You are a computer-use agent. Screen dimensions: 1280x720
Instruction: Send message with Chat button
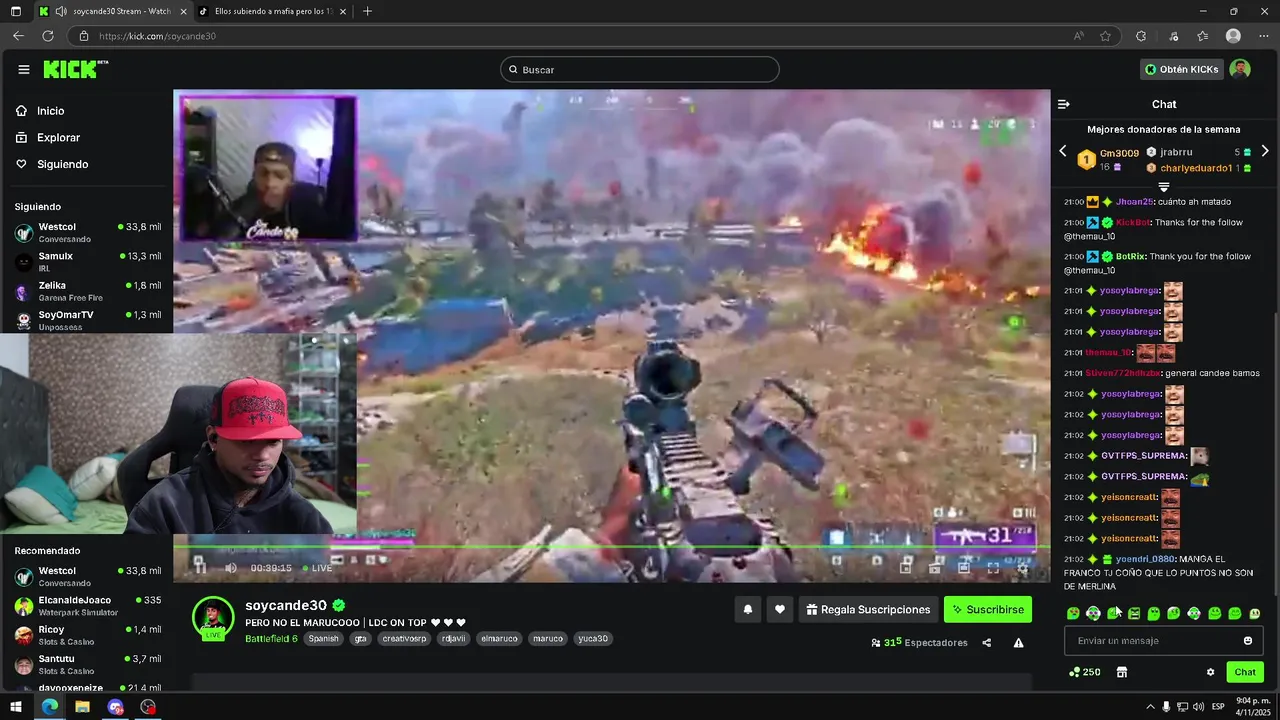click(1245, 672)
